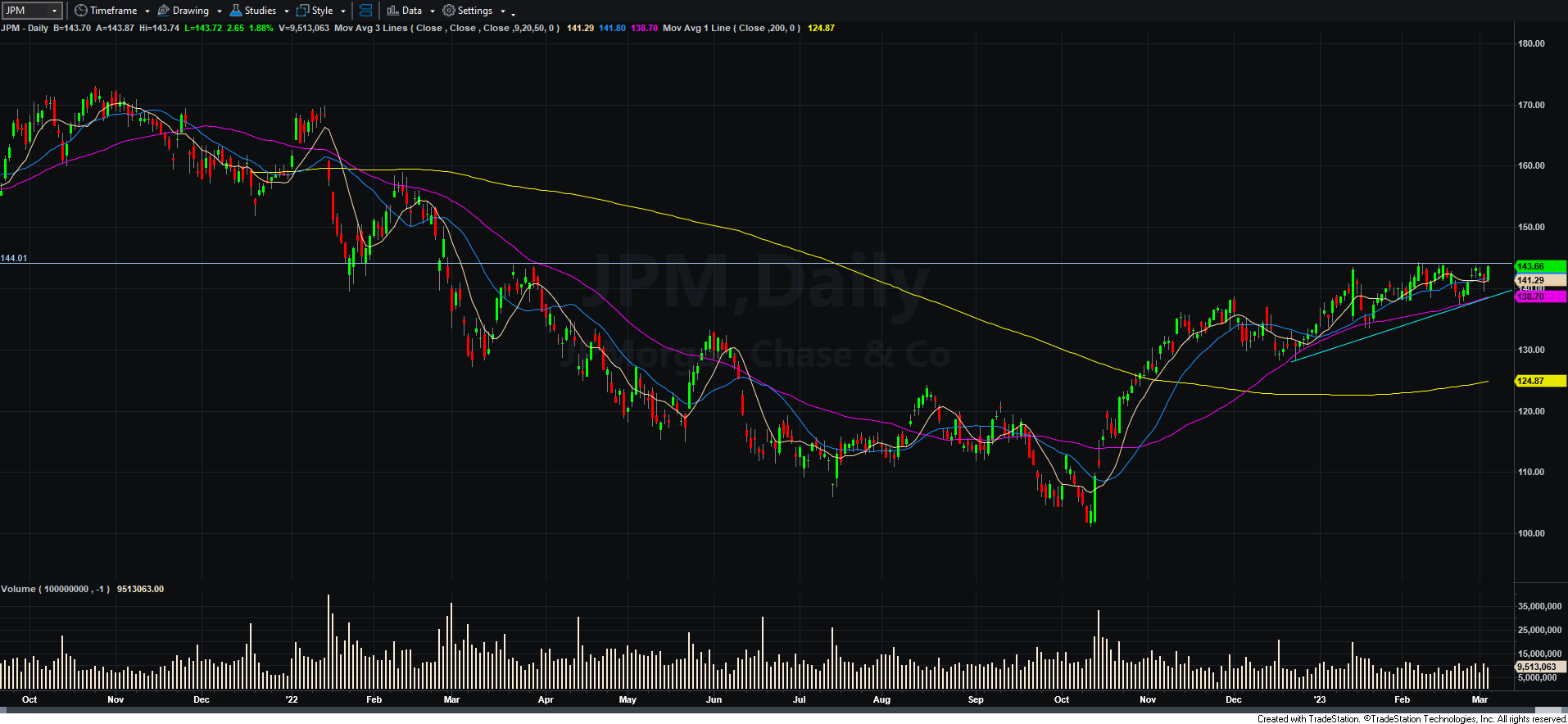Click the 35,000,000 volume axis label
This screenshot has height=724, width=1568.
pyautogui.click(x=1539, y=606)
